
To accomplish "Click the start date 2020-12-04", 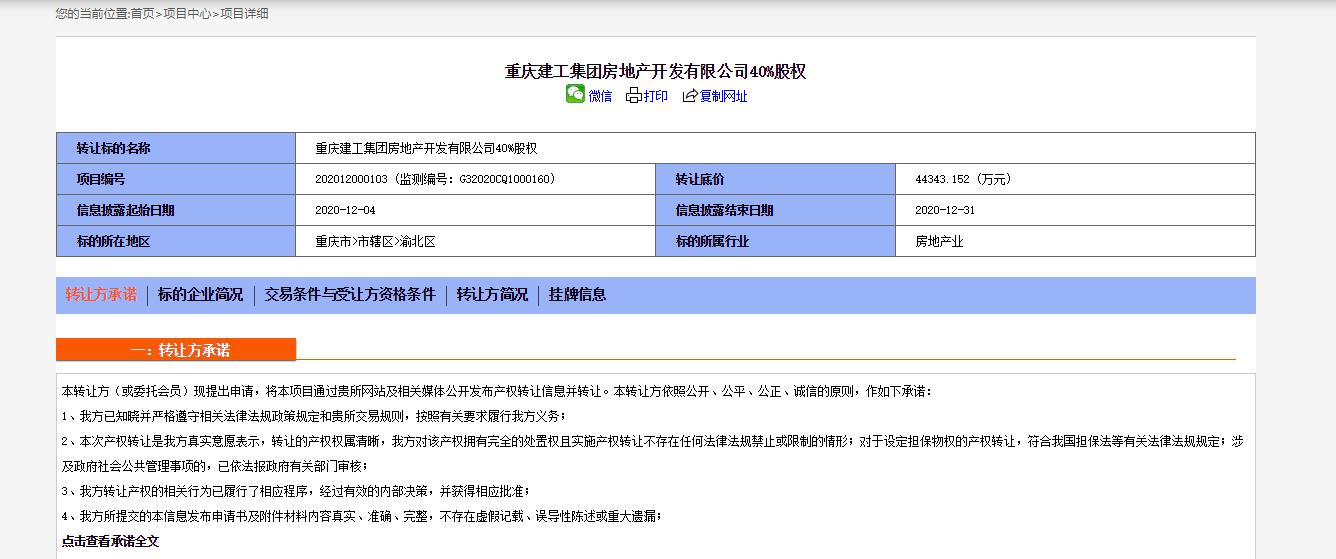I will tap(345, 210).
